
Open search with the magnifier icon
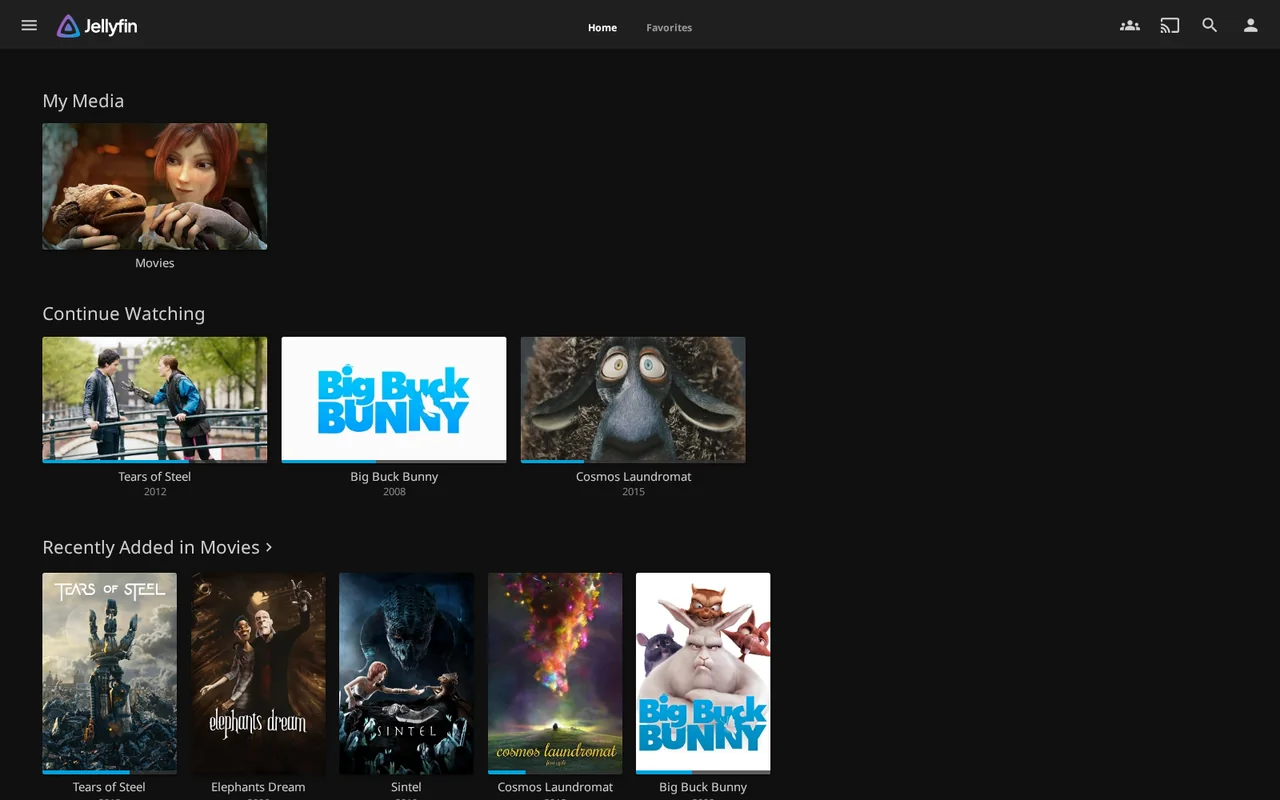point(1210,26)
